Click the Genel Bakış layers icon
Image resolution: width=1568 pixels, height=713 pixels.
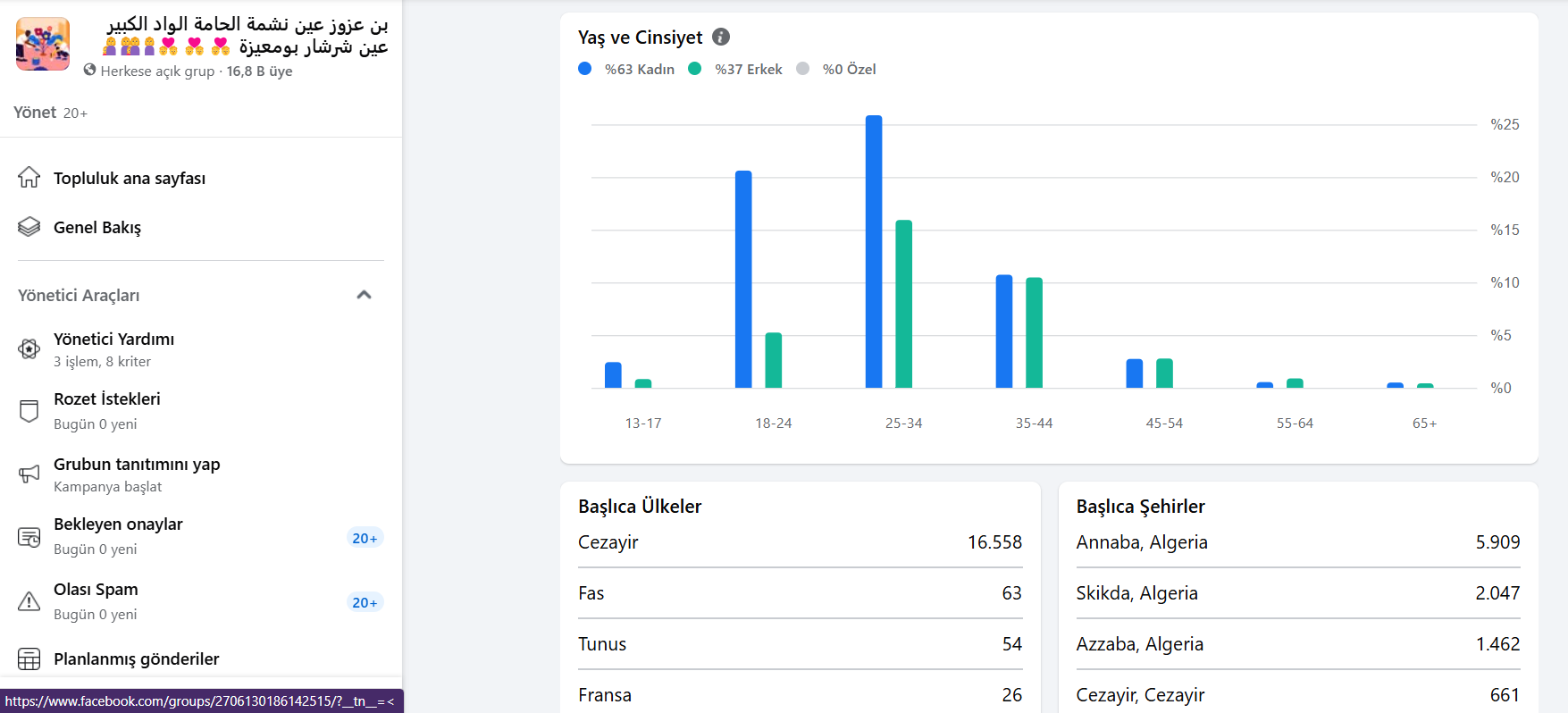29,227
